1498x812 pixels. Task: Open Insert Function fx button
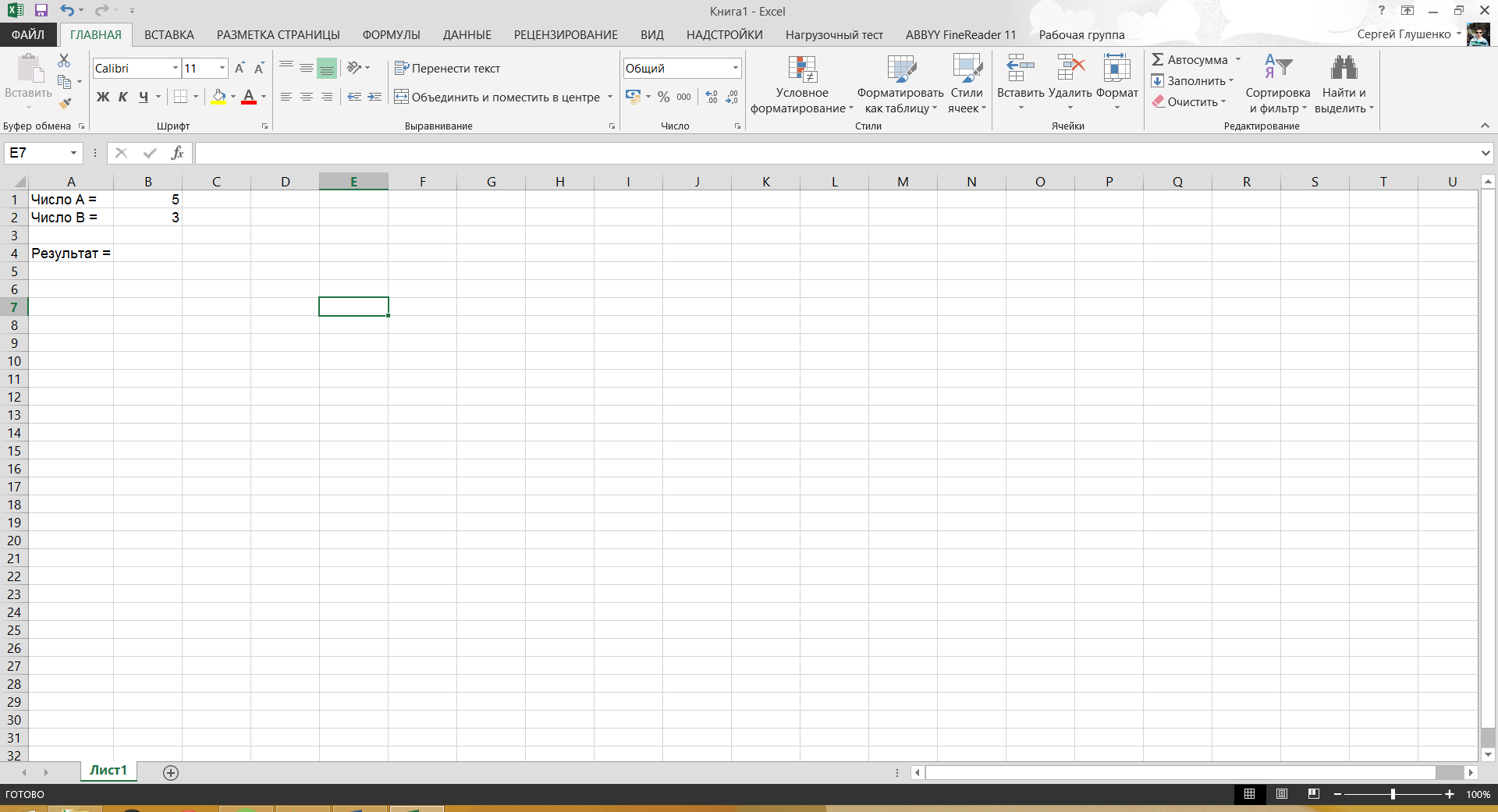point(178,153)
